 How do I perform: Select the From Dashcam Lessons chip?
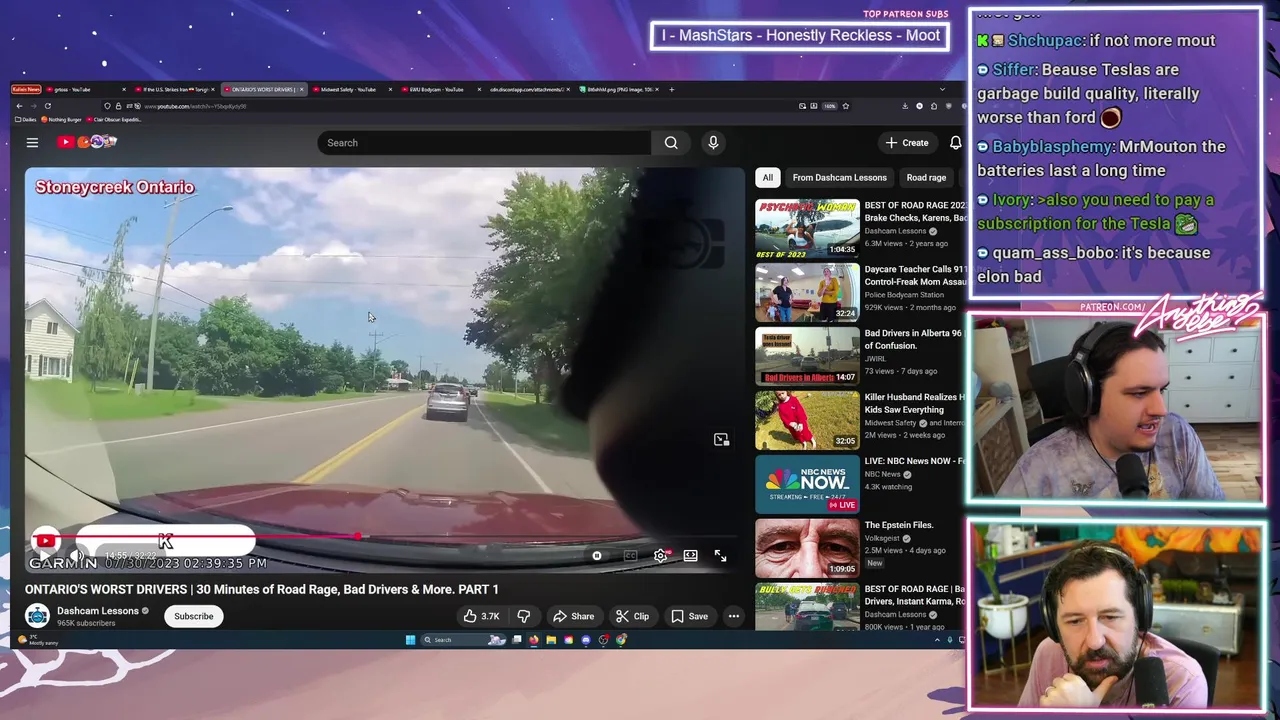pos(839,178)
